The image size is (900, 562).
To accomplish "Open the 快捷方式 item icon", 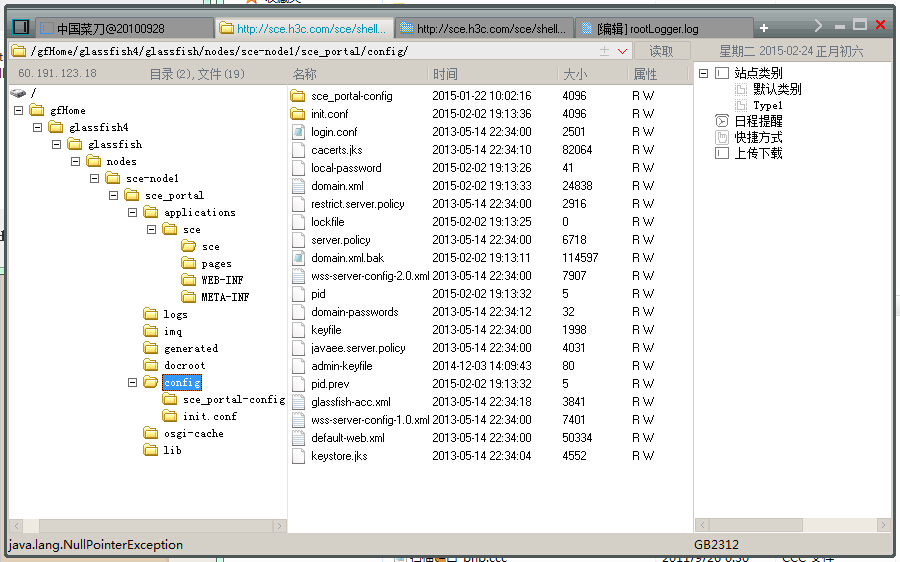I will (721, 137).
